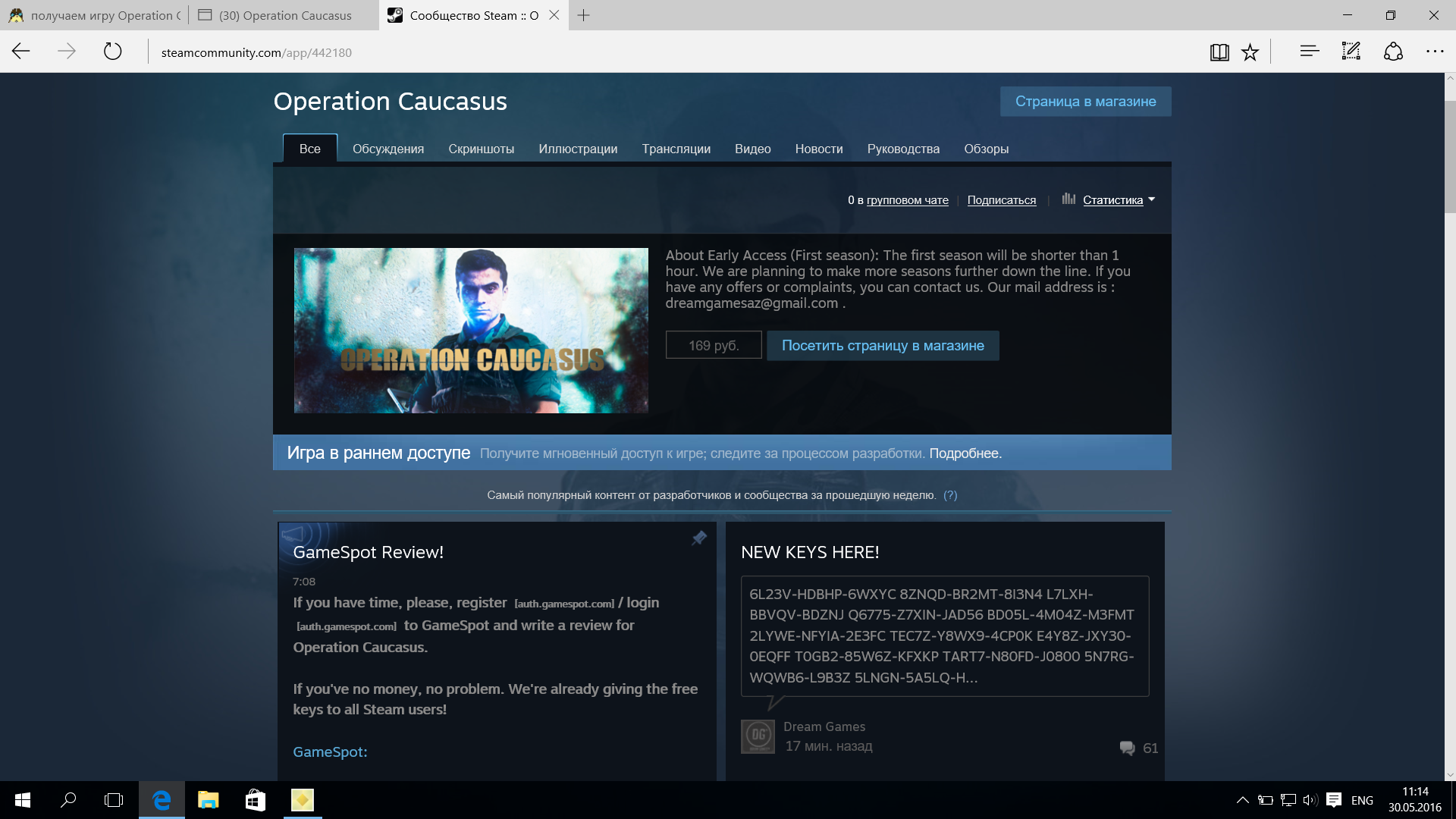1456x819 pixels.
Task: Click the keys list text box
Action: click(945, 635)
